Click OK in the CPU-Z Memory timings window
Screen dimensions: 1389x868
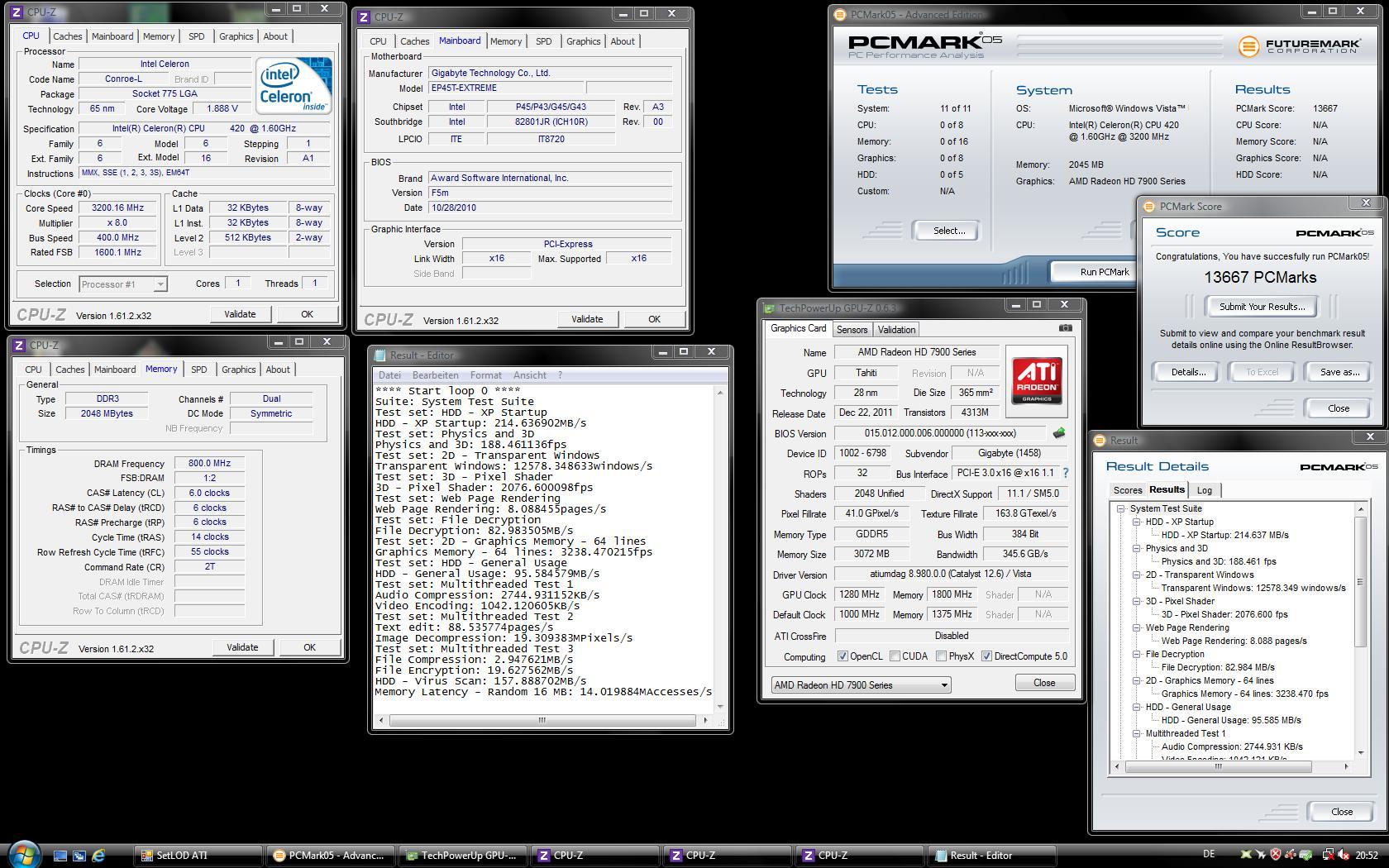[x=309, y=647]
